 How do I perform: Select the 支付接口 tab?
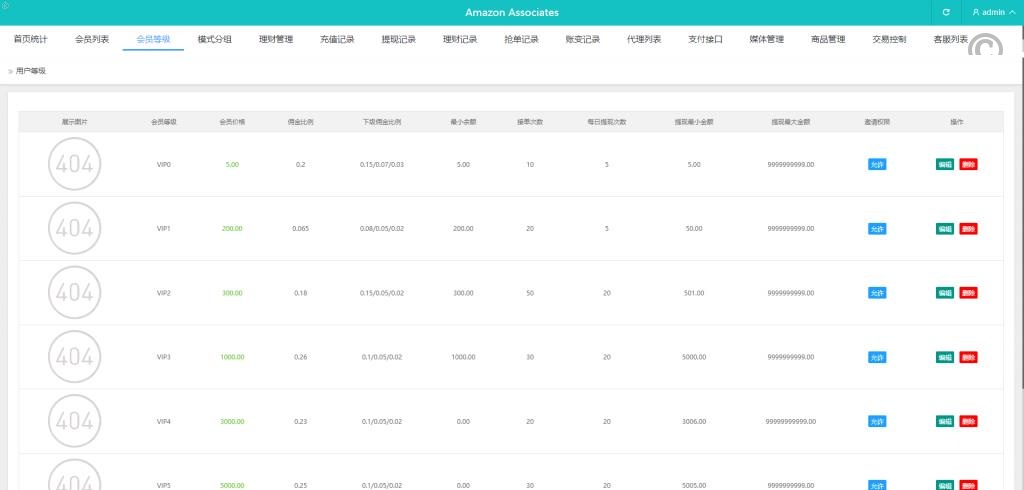click(x=705, y=39)
